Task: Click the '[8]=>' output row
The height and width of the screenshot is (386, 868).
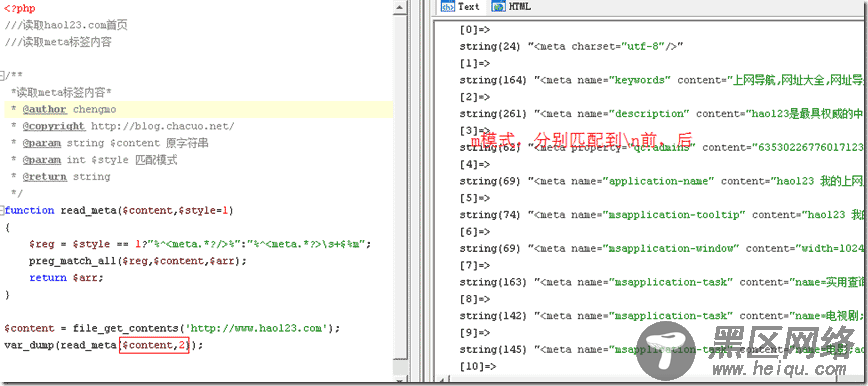Action: [475, 299]
